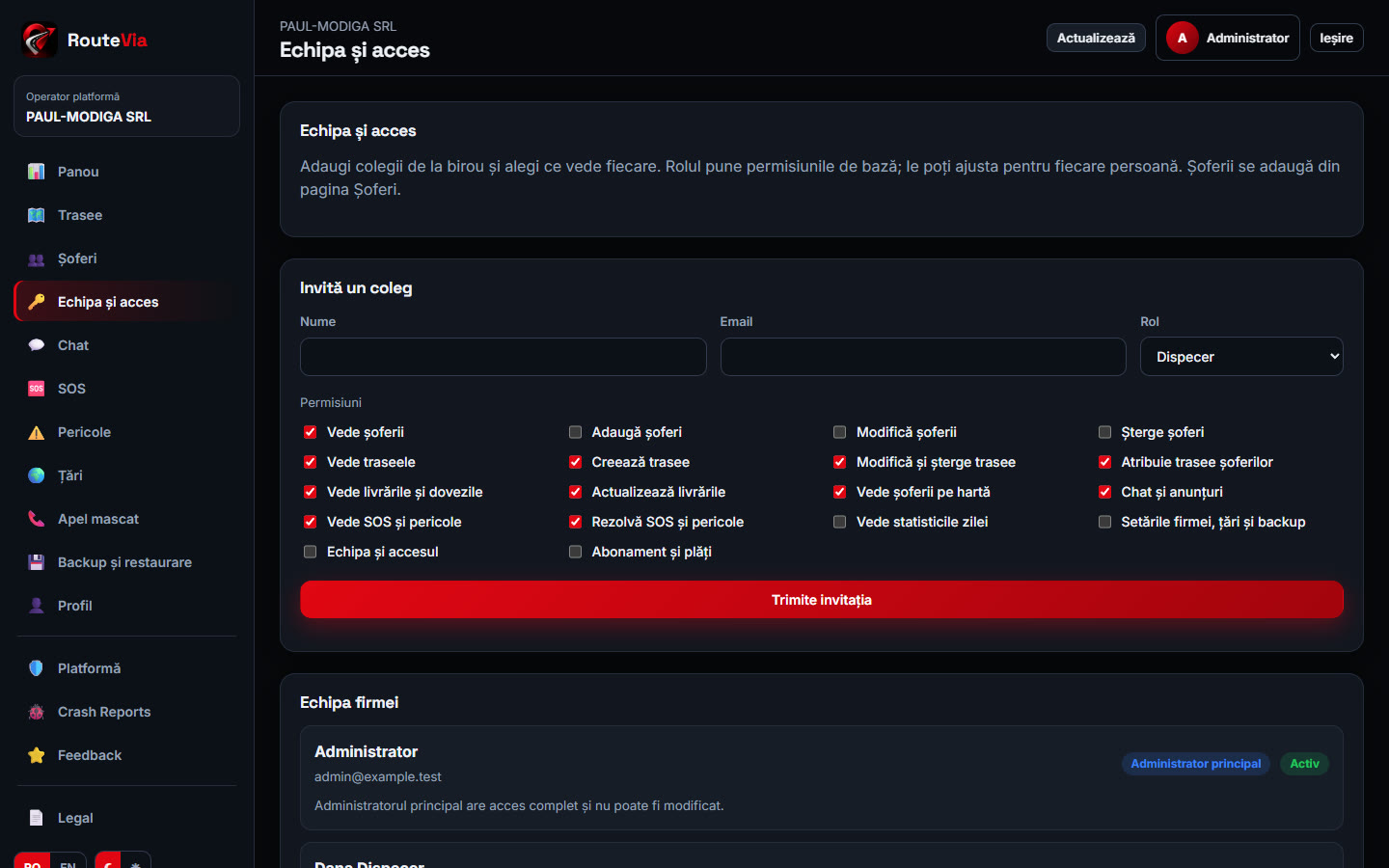1389x868 pixels.
Task: Open the Legal page in the sidebar
Action: (x=125, y=818)
